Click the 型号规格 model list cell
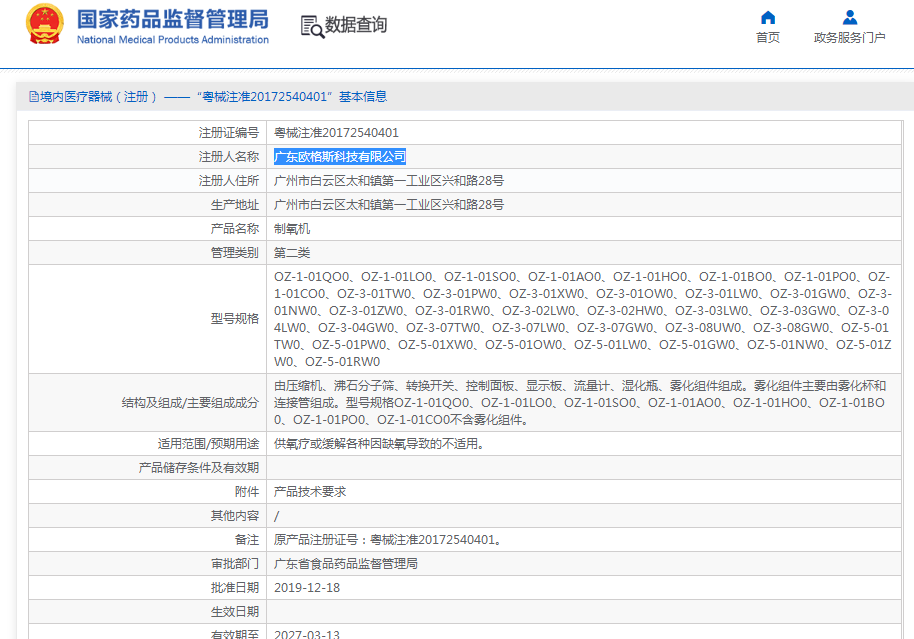 pyautogui.click(x=583, y=319)
